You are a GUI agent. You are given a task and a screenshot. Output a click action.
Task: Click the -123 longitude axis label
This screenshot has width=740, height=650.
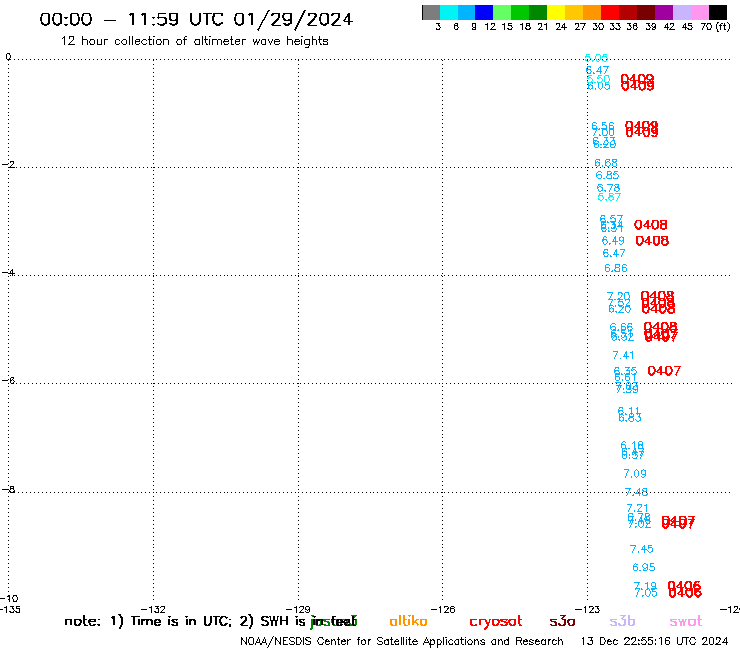[x=588, y=609]
